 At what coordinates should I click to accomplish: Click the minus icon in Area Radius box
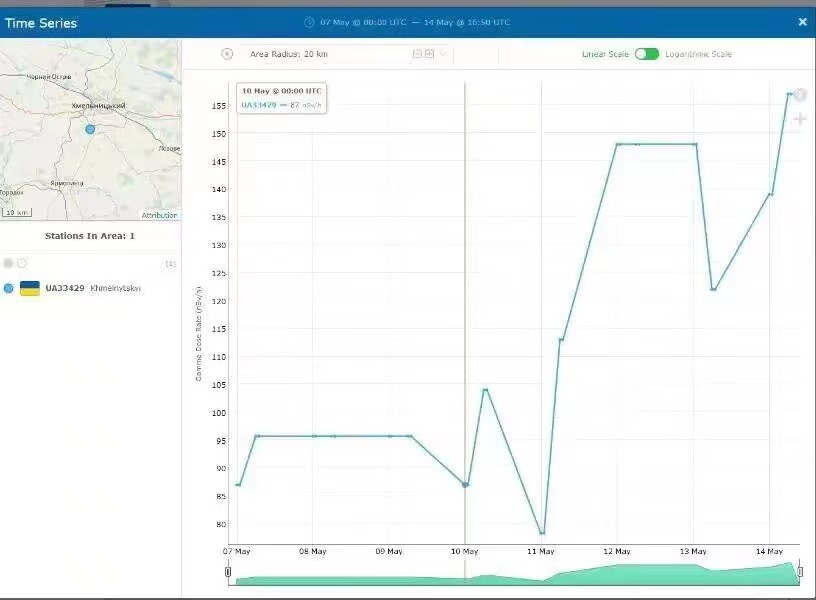417,54
